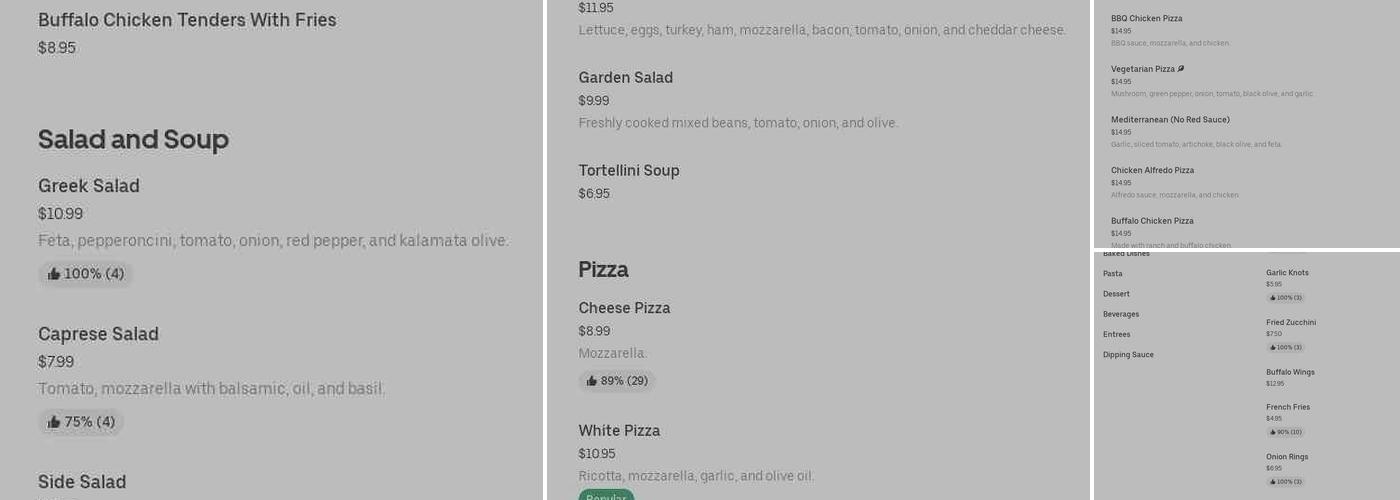
Task: Select the Pasta category in the menu sidebar
Action: pyautogui.click(x=1113, y=274)
